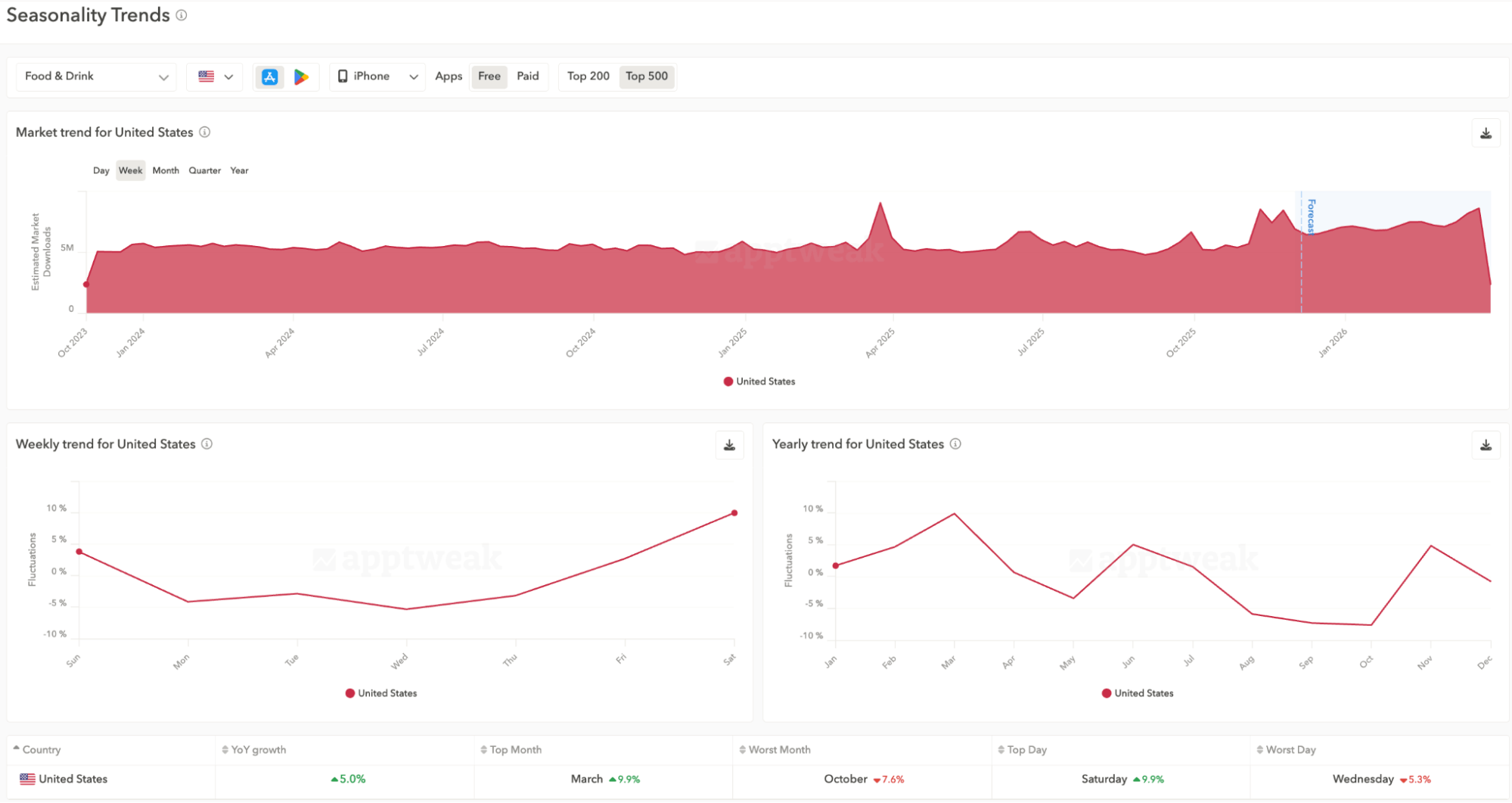Open the country selector dropdown

pyautogui.click(x=214, y=76)
